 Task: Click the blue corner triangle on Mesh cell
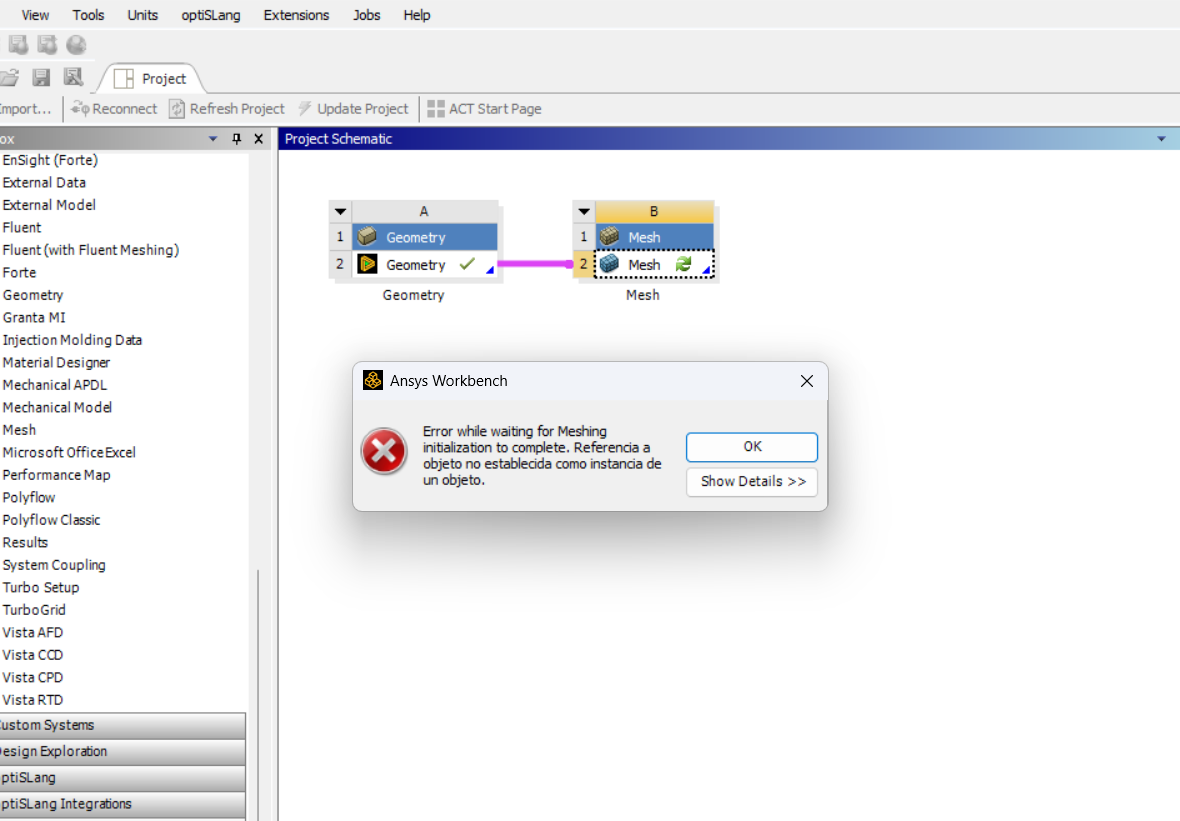tap(706, 270)
